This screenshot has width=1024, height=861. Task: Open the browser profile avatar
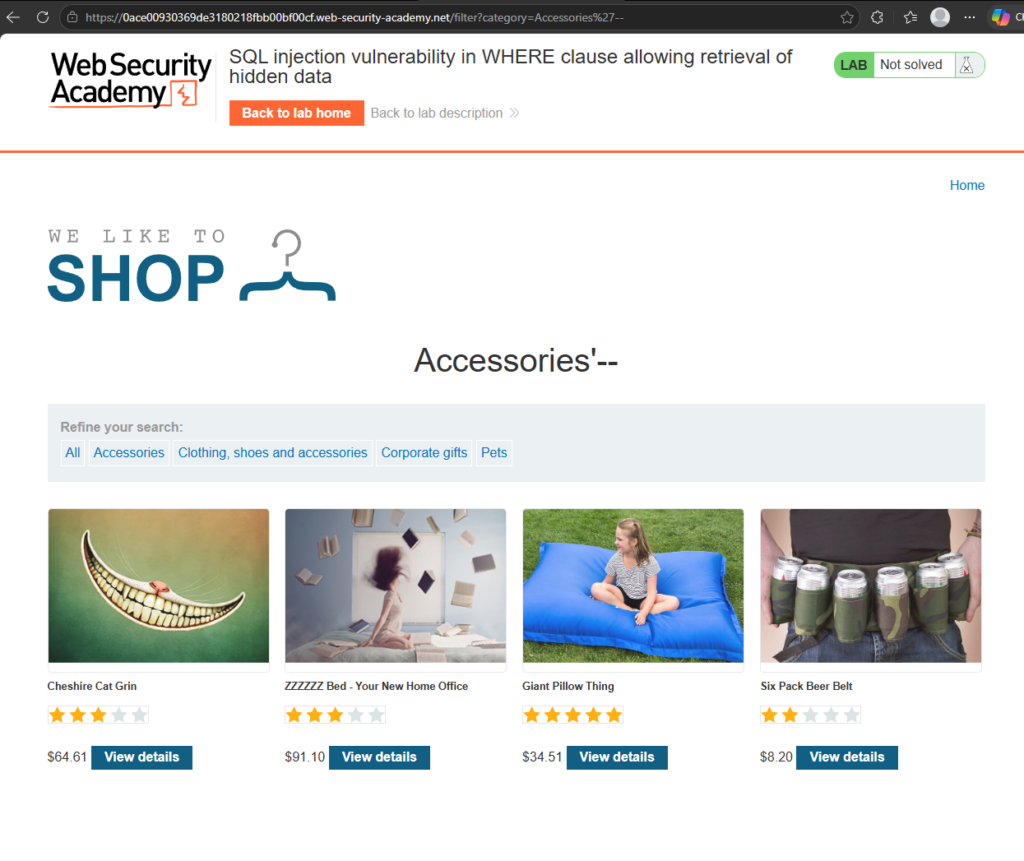(x=940, y=17)
